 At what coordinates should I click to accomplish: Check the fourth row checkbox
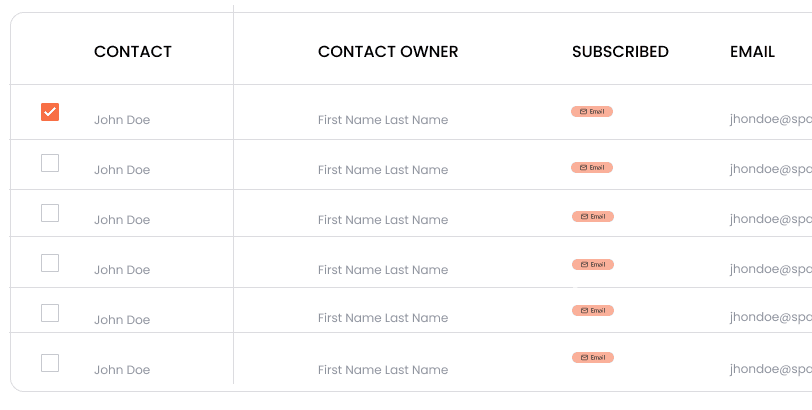pyautogui.click(x=50, y=263)
